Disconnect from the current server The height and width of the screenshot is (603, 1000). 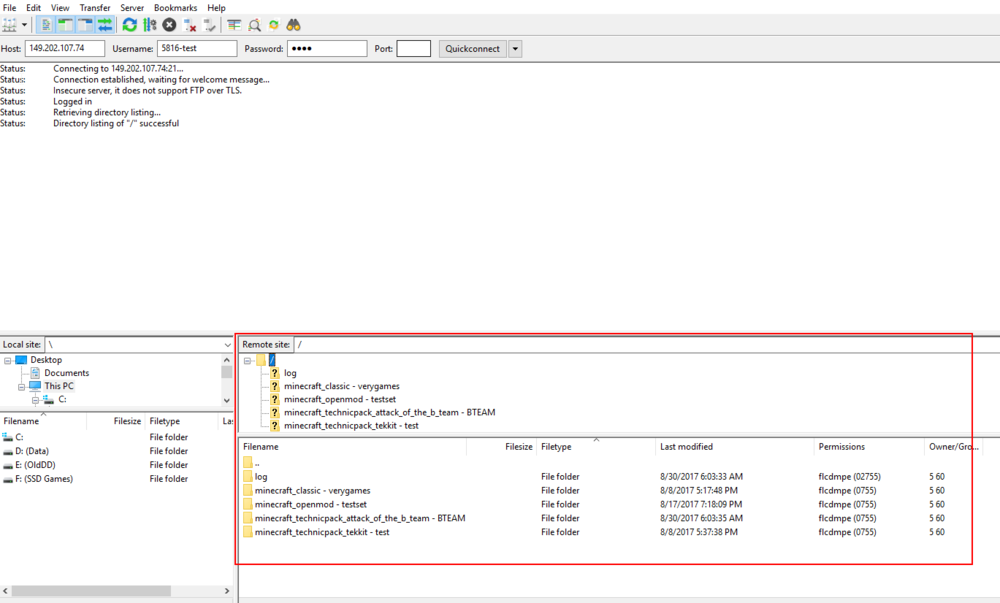coord(189,24)
